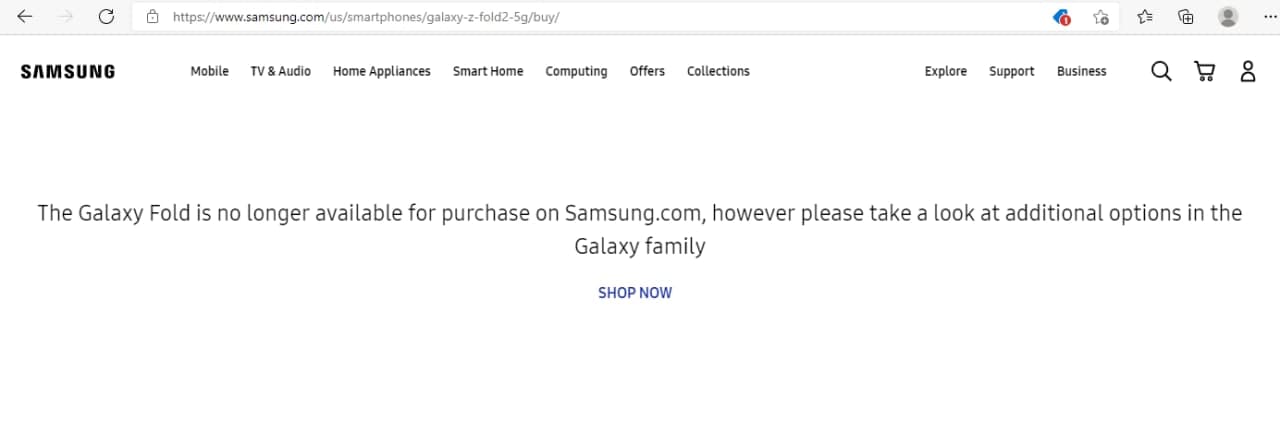This screenshot has width=1280, height=431.
Task: Open the tracking prevention shield icon
Action: 1063,17
